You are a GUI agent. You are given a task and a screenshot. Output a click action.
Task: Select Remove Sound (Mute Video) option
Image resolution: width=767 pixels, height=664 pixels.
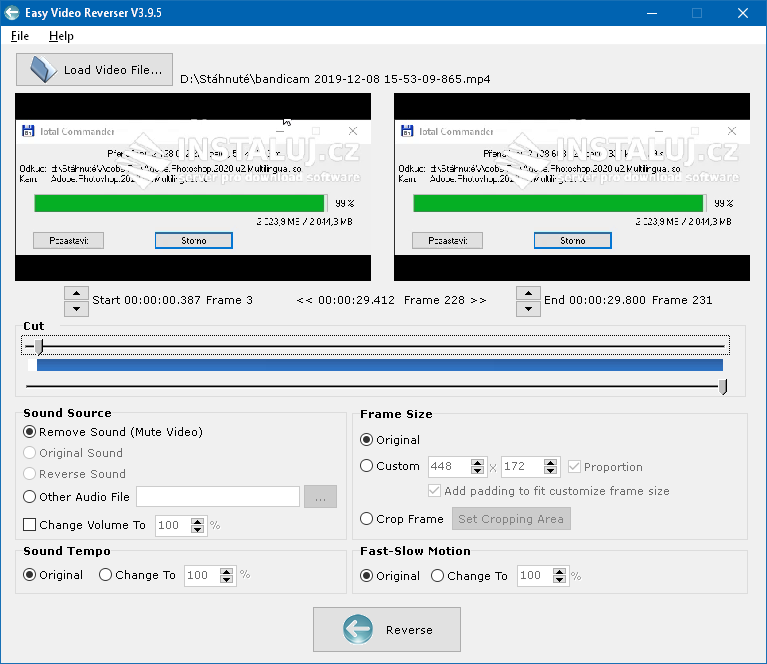point(30,432)
